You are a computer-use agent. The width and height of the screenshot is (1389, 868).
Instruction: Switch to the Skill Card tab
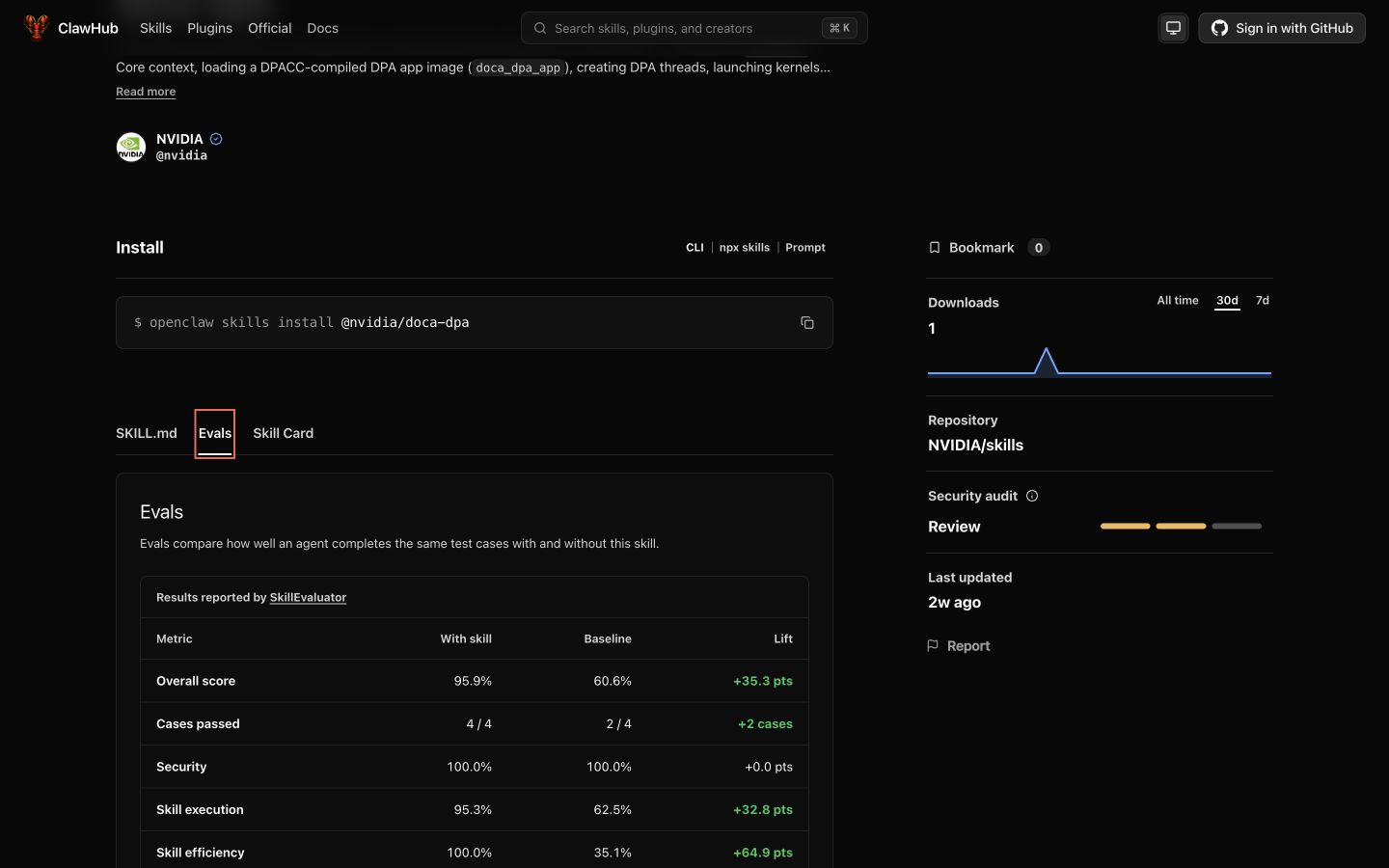pyautogui.click(x=283, y=433)
